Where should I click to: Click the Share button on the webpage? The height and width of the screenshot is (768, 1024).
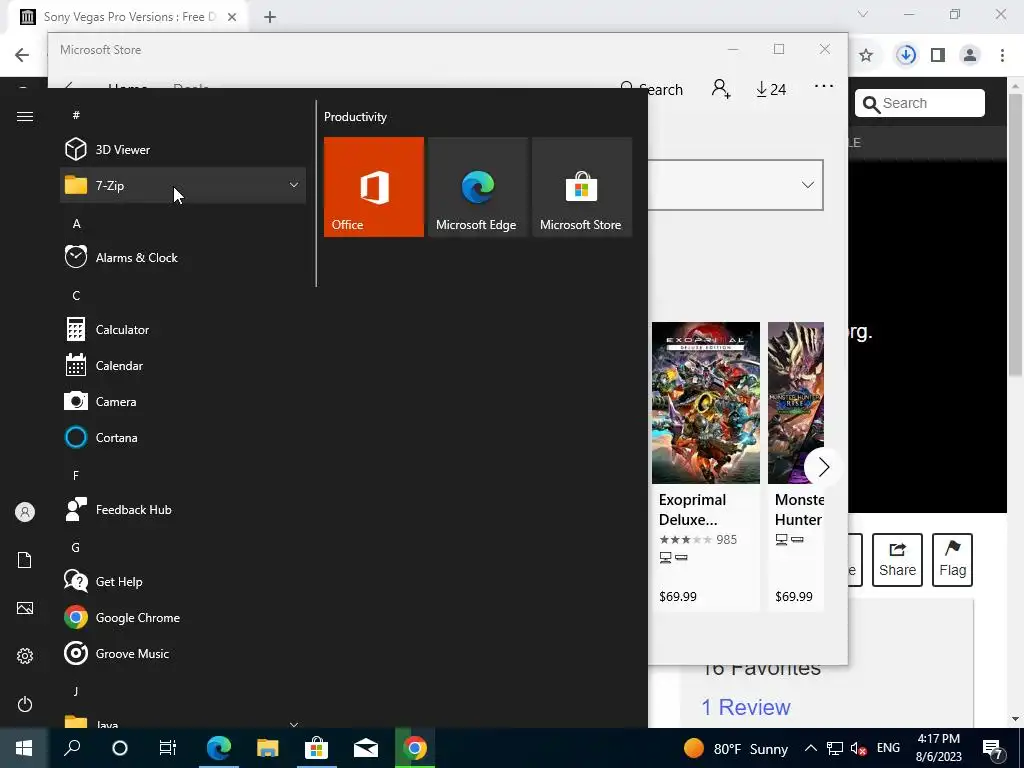(x=897, y=560)
